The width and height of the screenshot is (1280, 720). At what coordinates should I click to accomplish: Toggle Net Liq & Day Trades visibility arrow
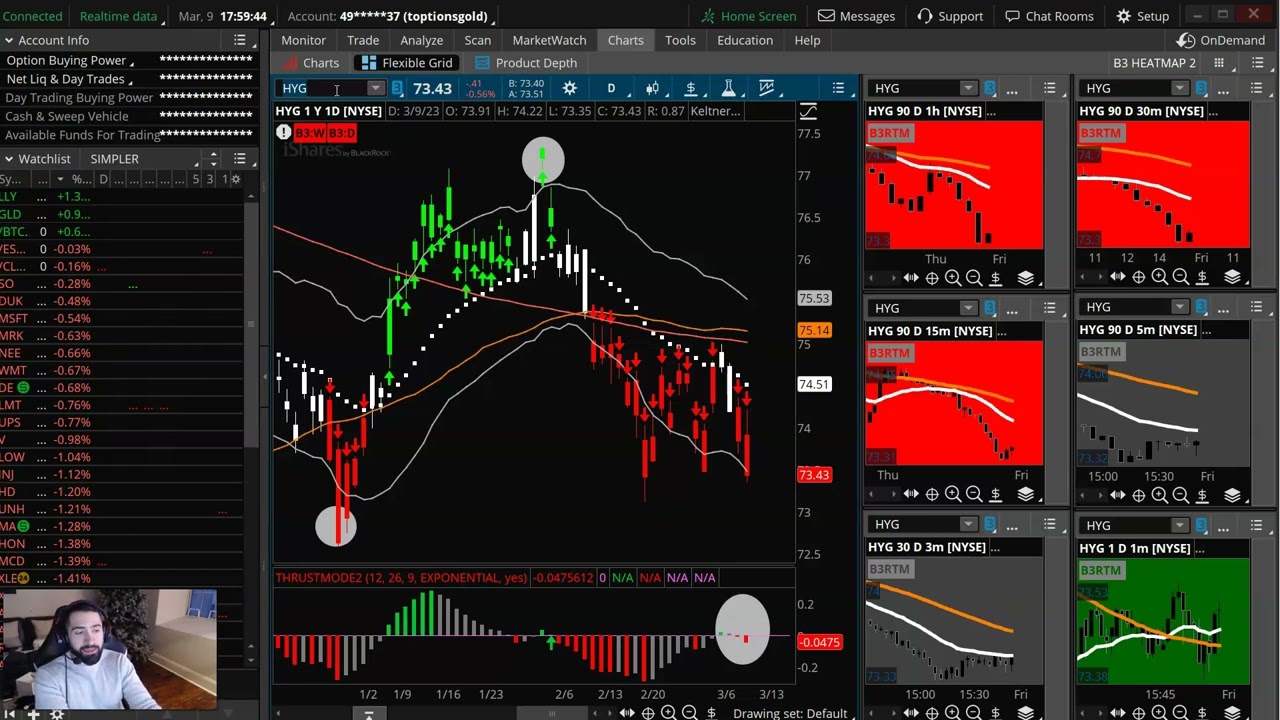(131, 79)
